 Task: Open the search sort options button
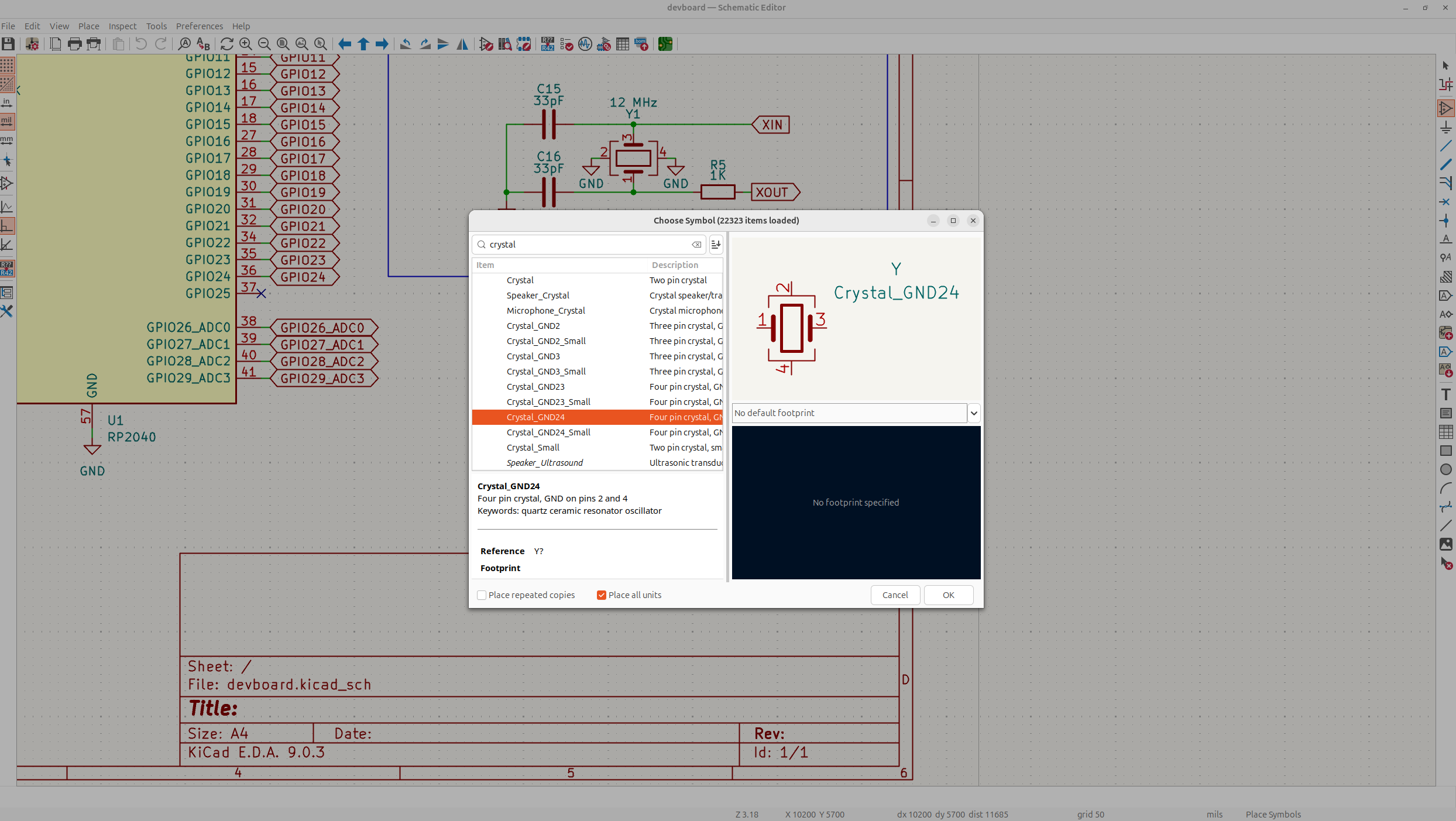coord(716,245)
